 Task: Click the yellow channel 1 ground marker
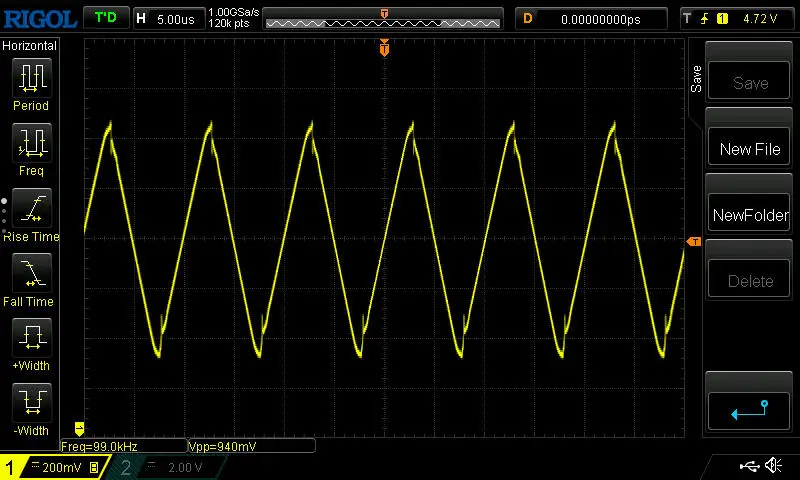pos(79,428)
